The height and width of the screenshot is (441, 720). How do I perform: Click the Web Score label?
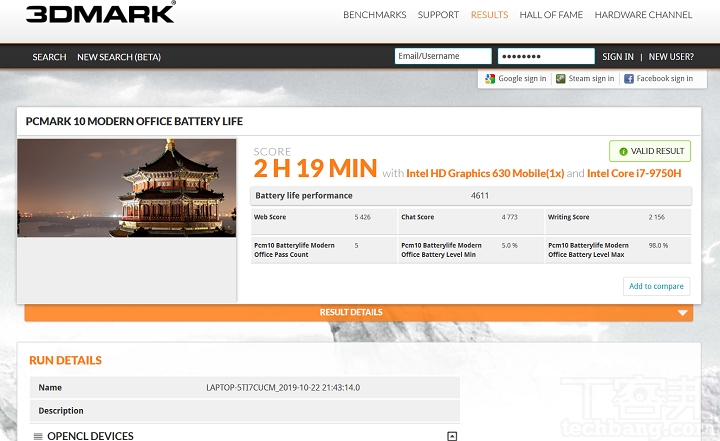[x=270, y=217]
